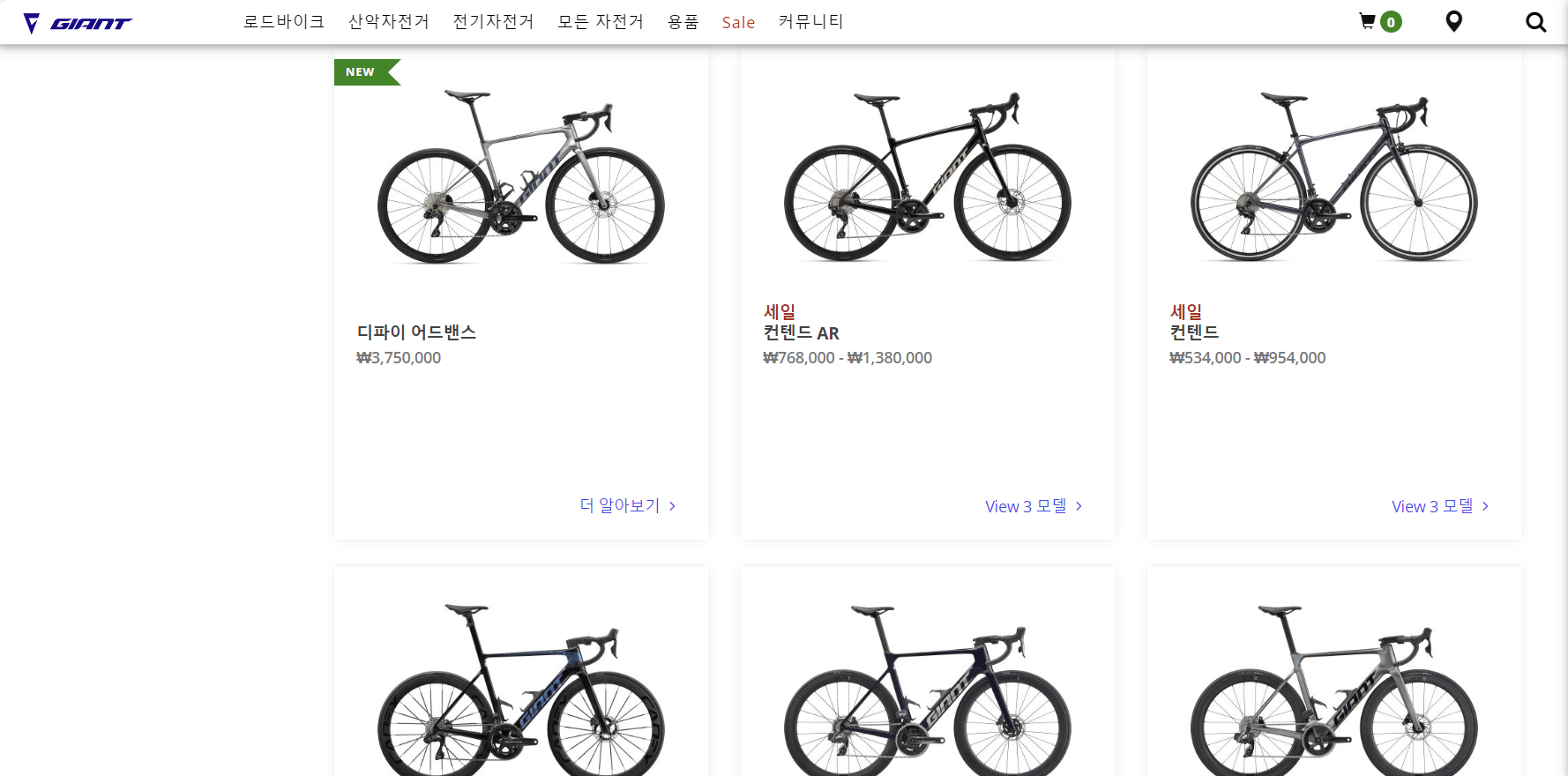Click the 디파이 어드밴스 bike image
1568x776 pixels.
(x=520, y=176)
